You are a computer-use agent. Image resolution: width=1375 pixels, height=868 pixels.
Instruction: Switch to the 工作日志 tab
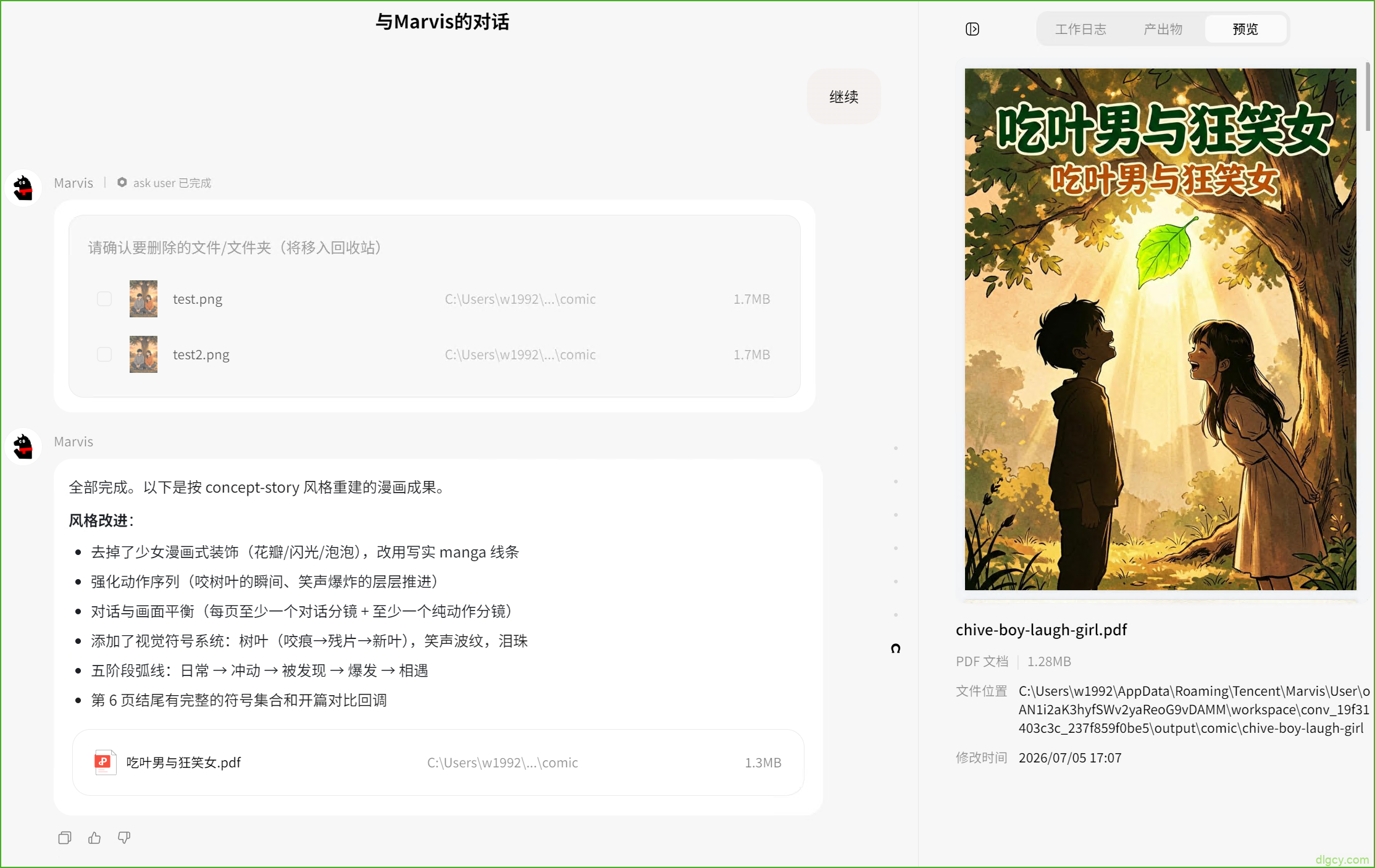pyautogui.click(x=1080, y=29)
